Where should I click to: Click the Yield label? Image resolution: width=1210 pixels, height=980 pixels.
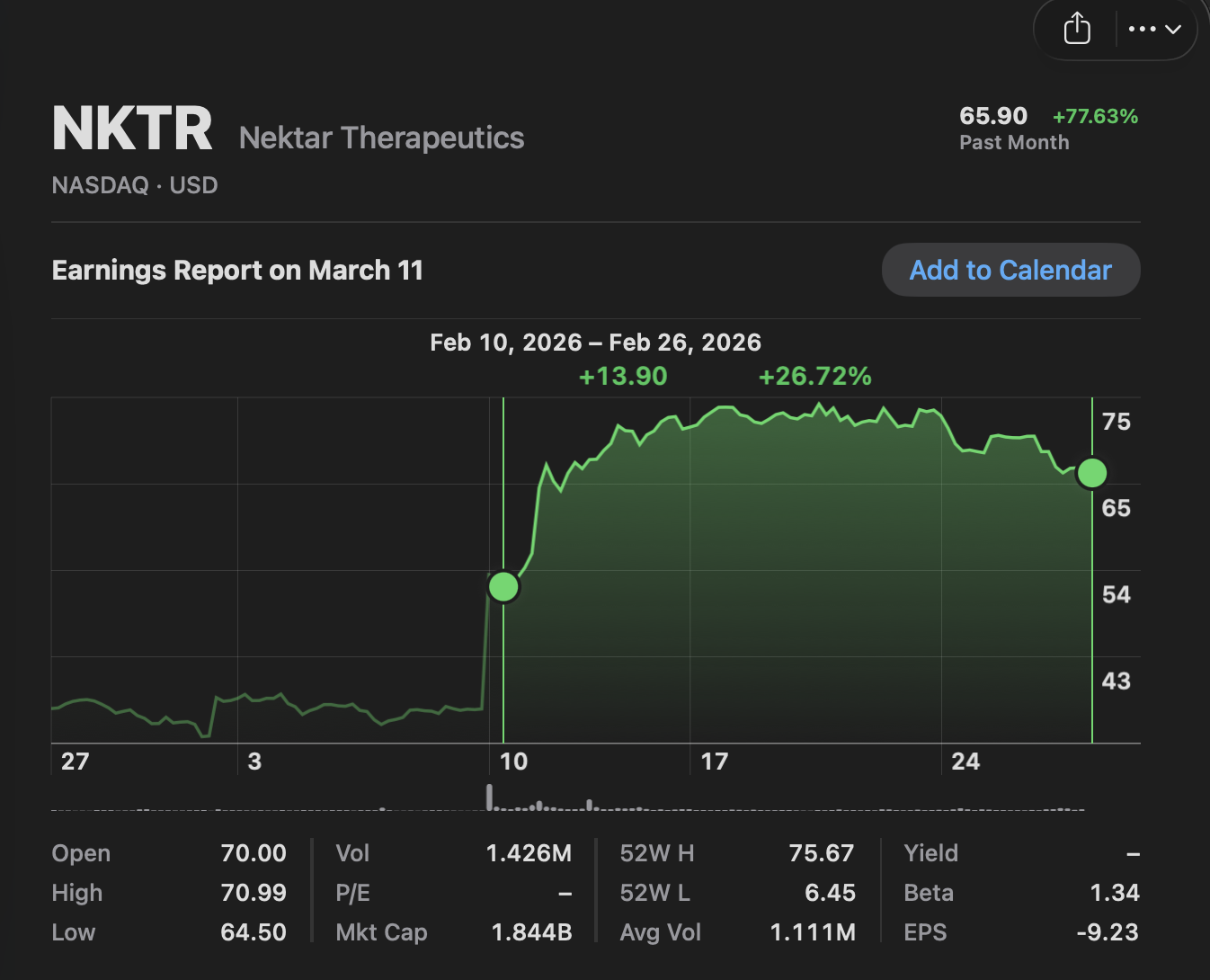tap(931, 853)
